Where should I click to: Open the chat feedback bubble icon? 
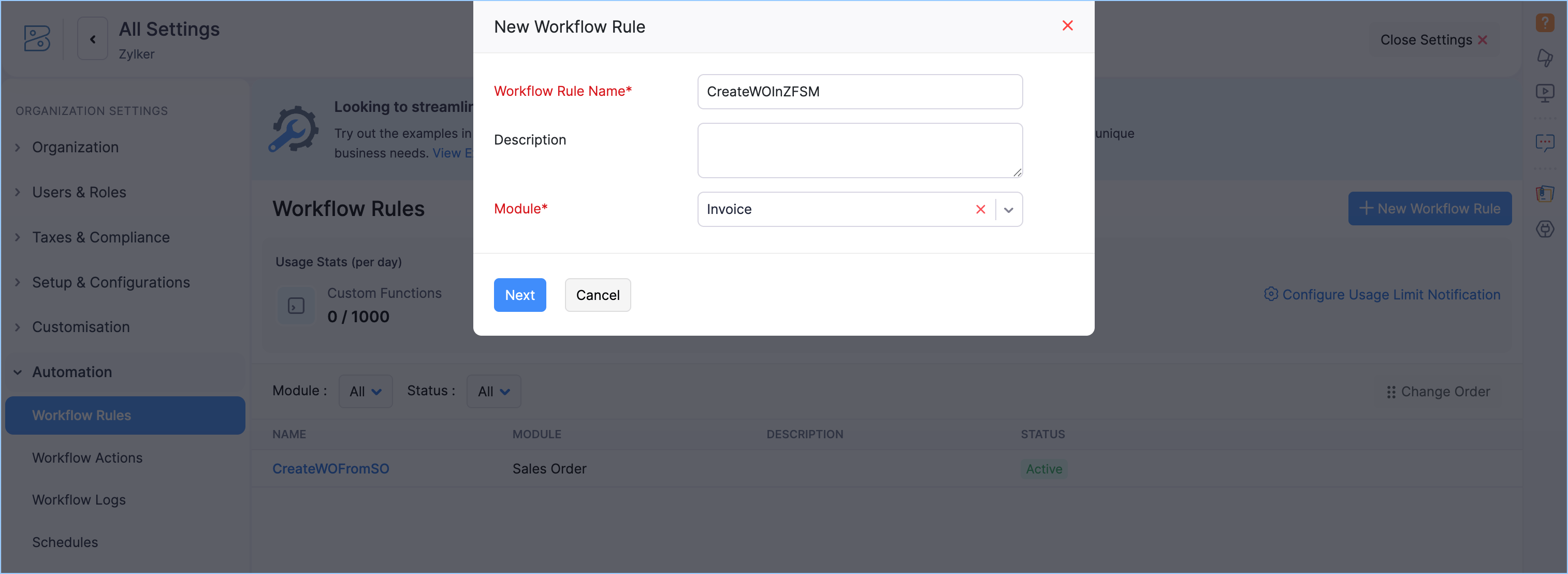pos(1544,142)
